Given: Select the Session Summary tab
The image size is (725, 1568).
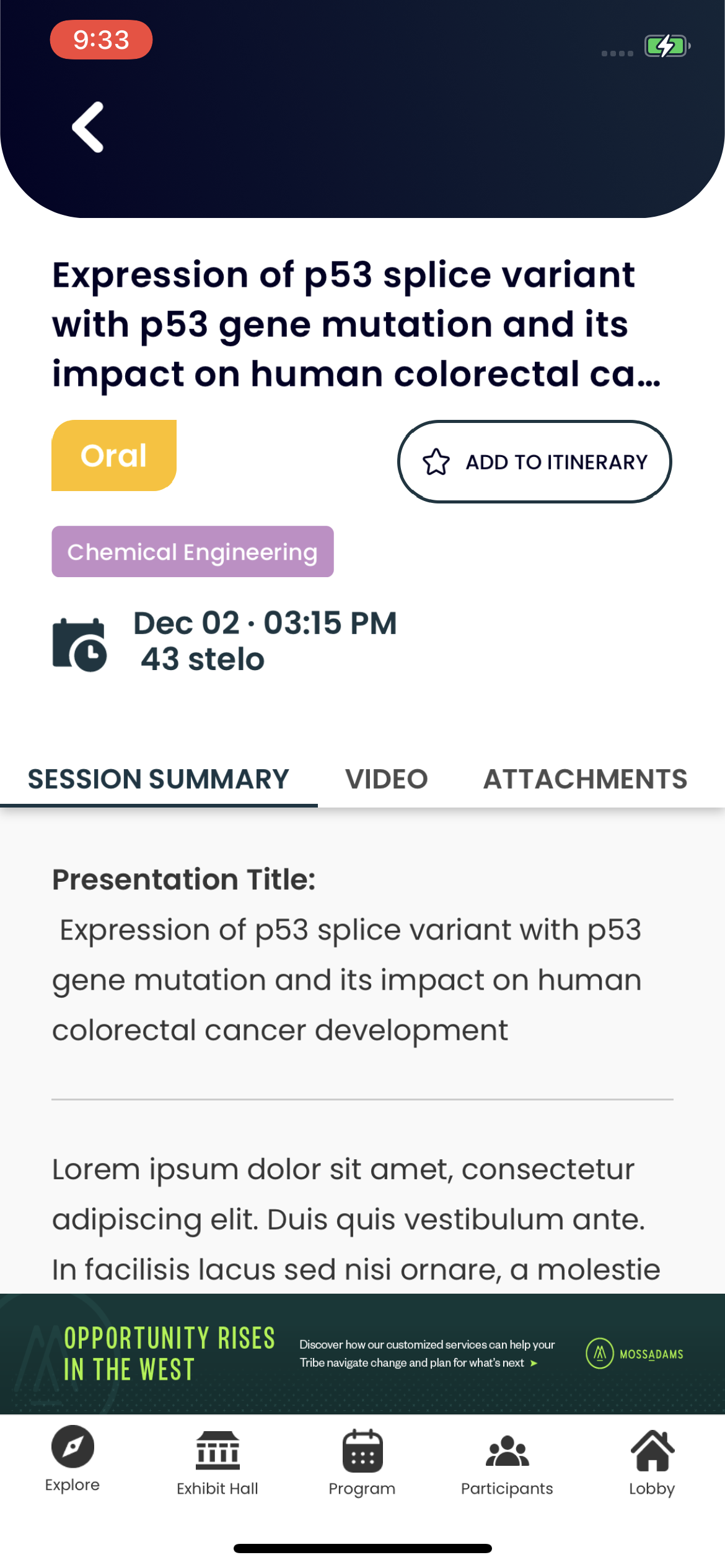Looking at the screenshot, I should coord(159,779).
